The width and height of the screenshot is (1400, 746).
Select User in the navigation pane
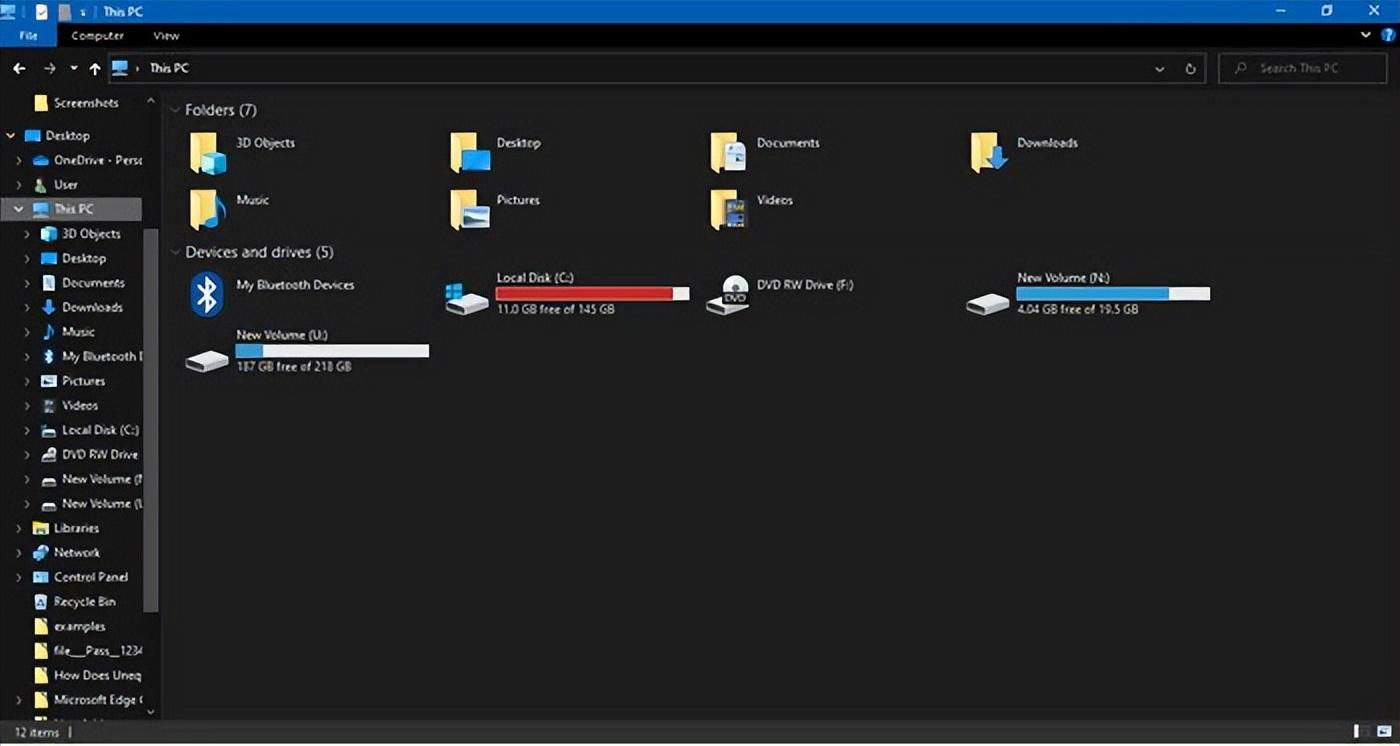55,185
